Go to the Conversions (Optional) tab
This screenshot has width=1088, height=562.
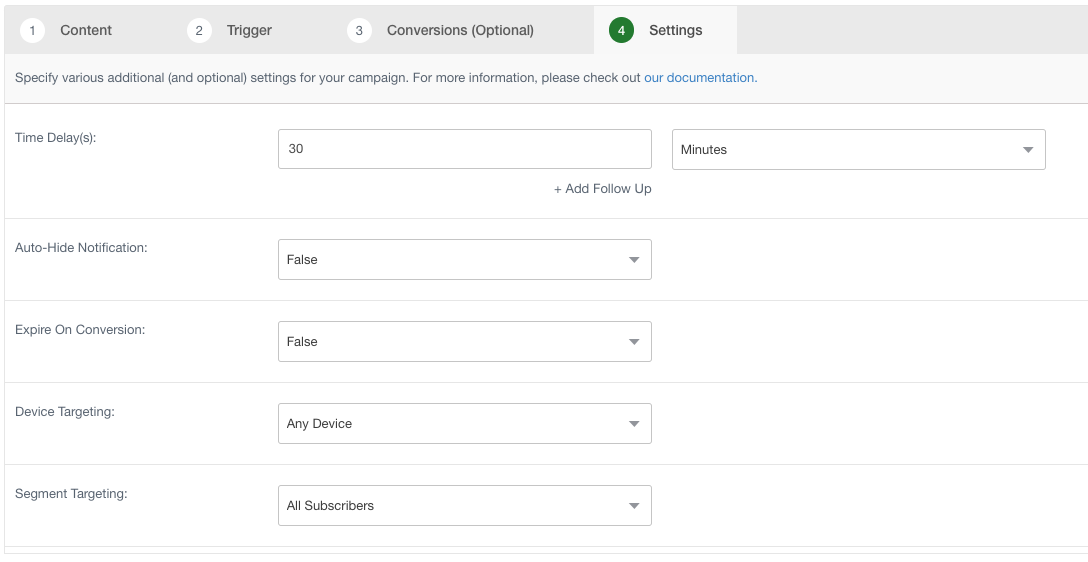460,30
